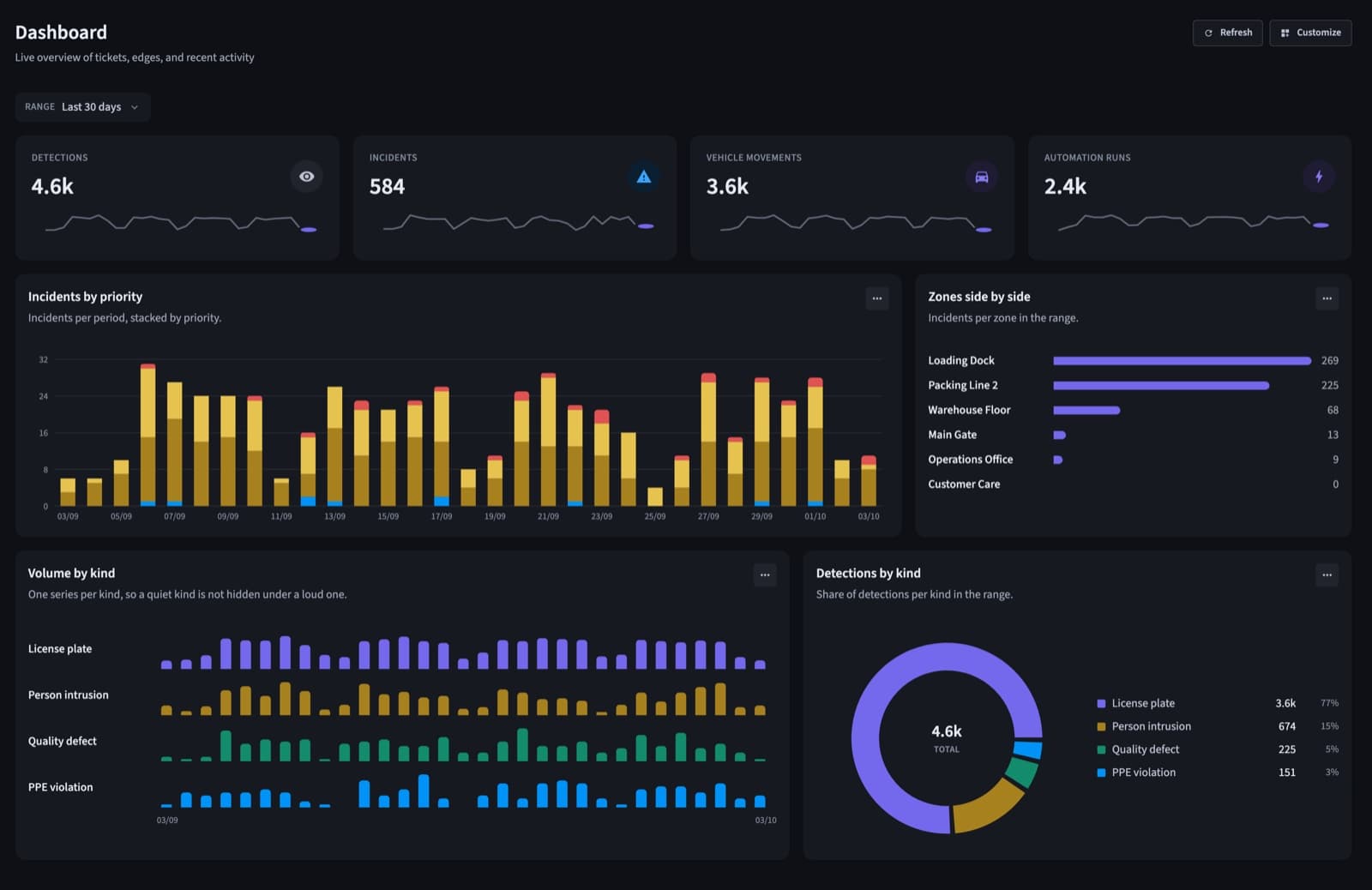Click 'License plate' in the donut legend
The height and width of the screenshot is (890, 1372).
[x=1143, y=703]
